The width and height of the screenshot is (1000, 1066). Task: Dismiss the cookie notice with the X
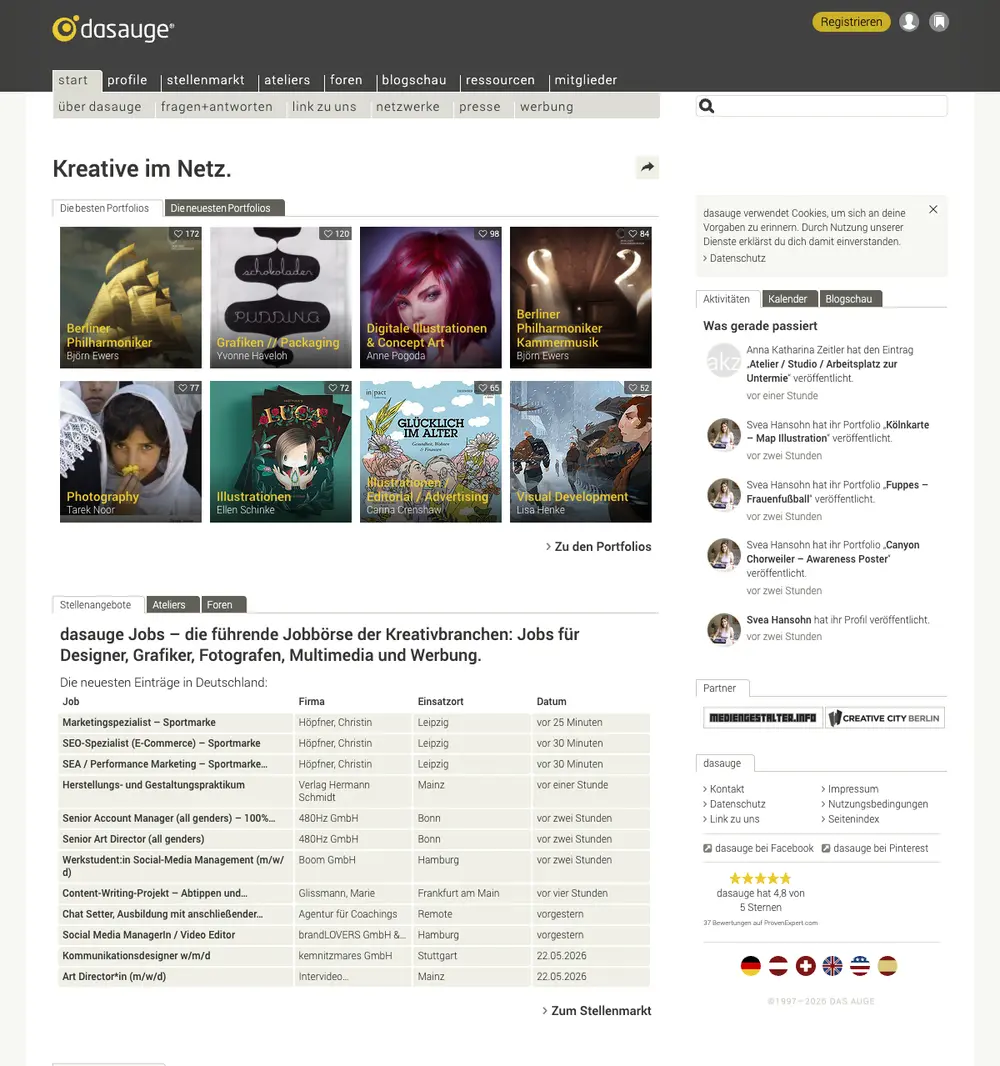click(x=933, y=209)
